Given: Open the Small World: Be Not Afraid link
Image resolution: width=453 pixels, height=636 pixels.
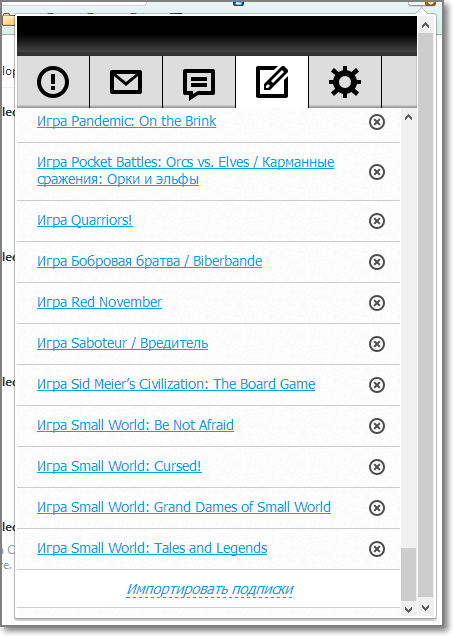Looking at the screenshot, I should [135, 425].
